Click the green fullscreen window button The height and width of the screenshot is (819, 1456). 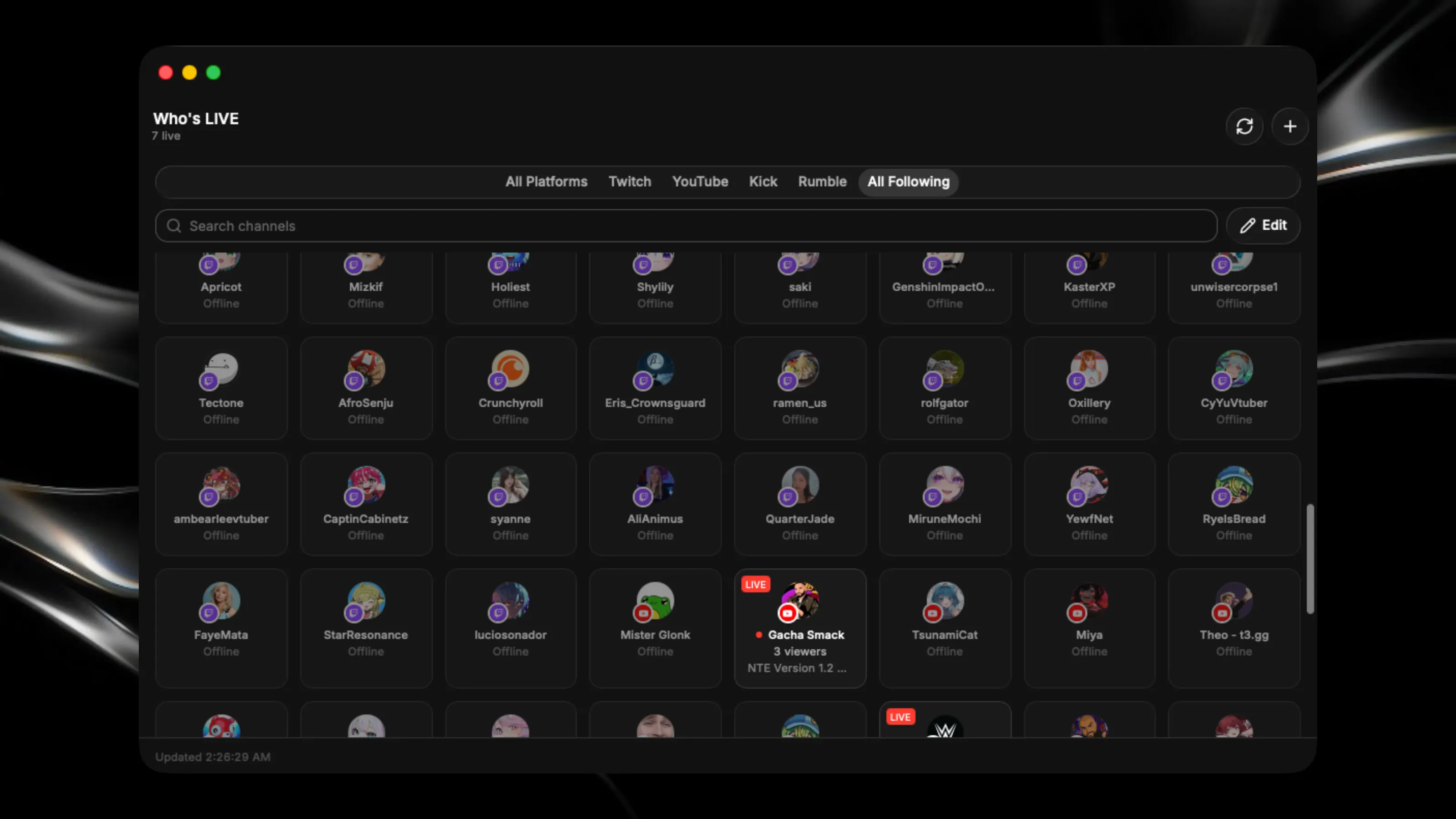click(213, 72)
